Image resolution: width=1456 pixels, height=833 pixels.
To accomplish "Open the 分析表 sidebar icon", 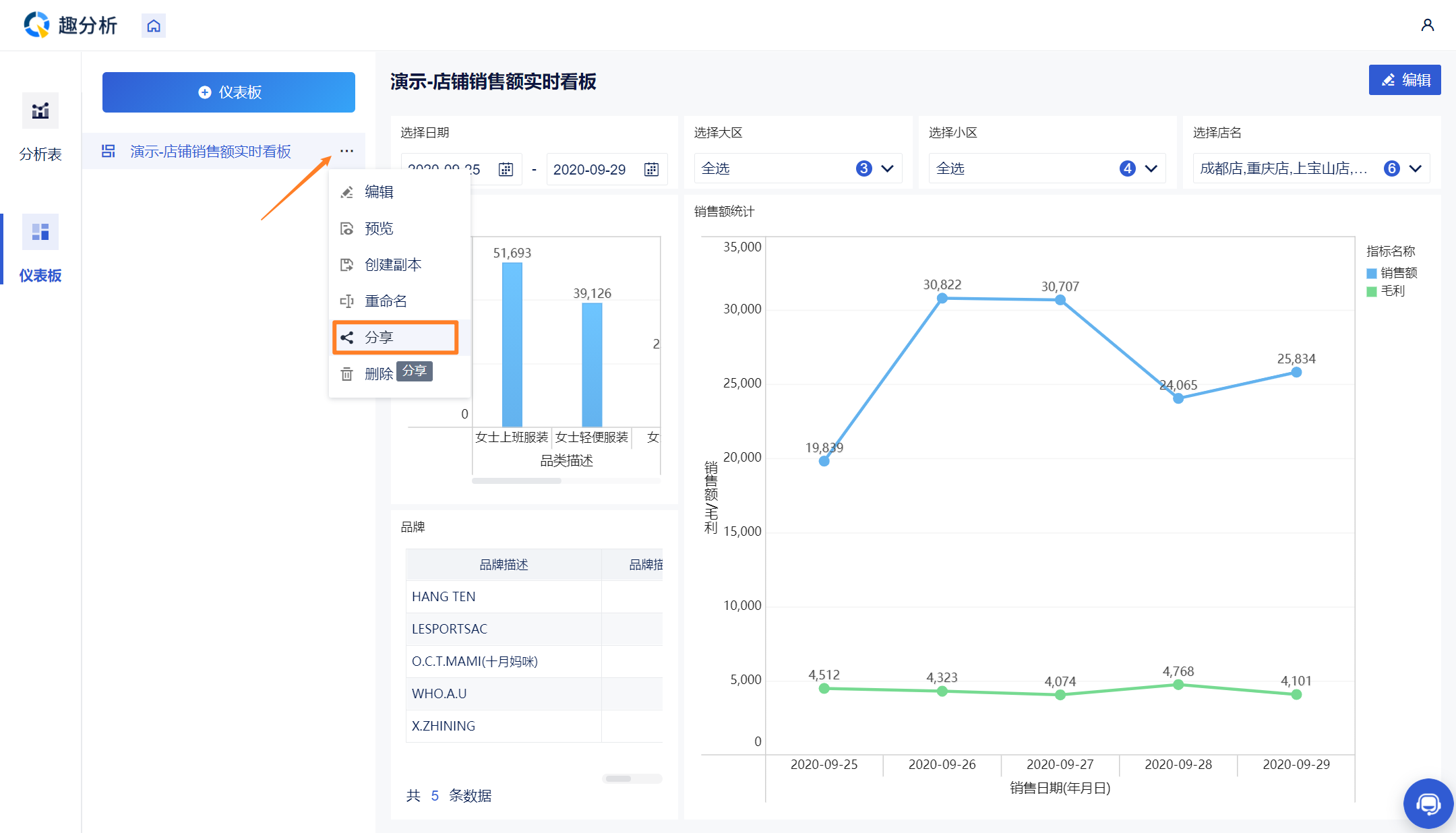I will [x=40, y=111].
